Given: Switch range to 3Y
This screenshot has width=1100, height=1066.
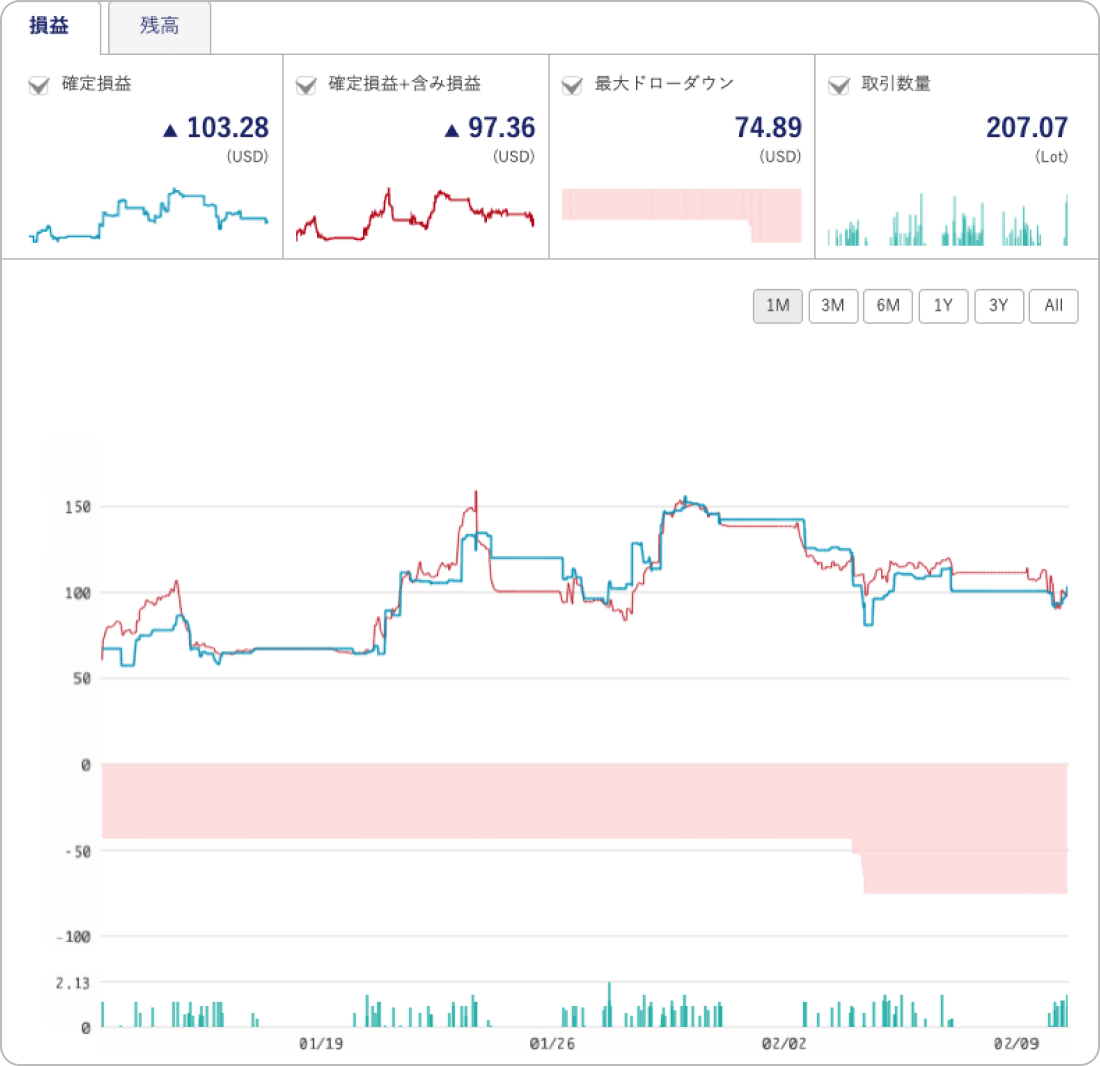Looking at the screenshot, I should 998,306.
